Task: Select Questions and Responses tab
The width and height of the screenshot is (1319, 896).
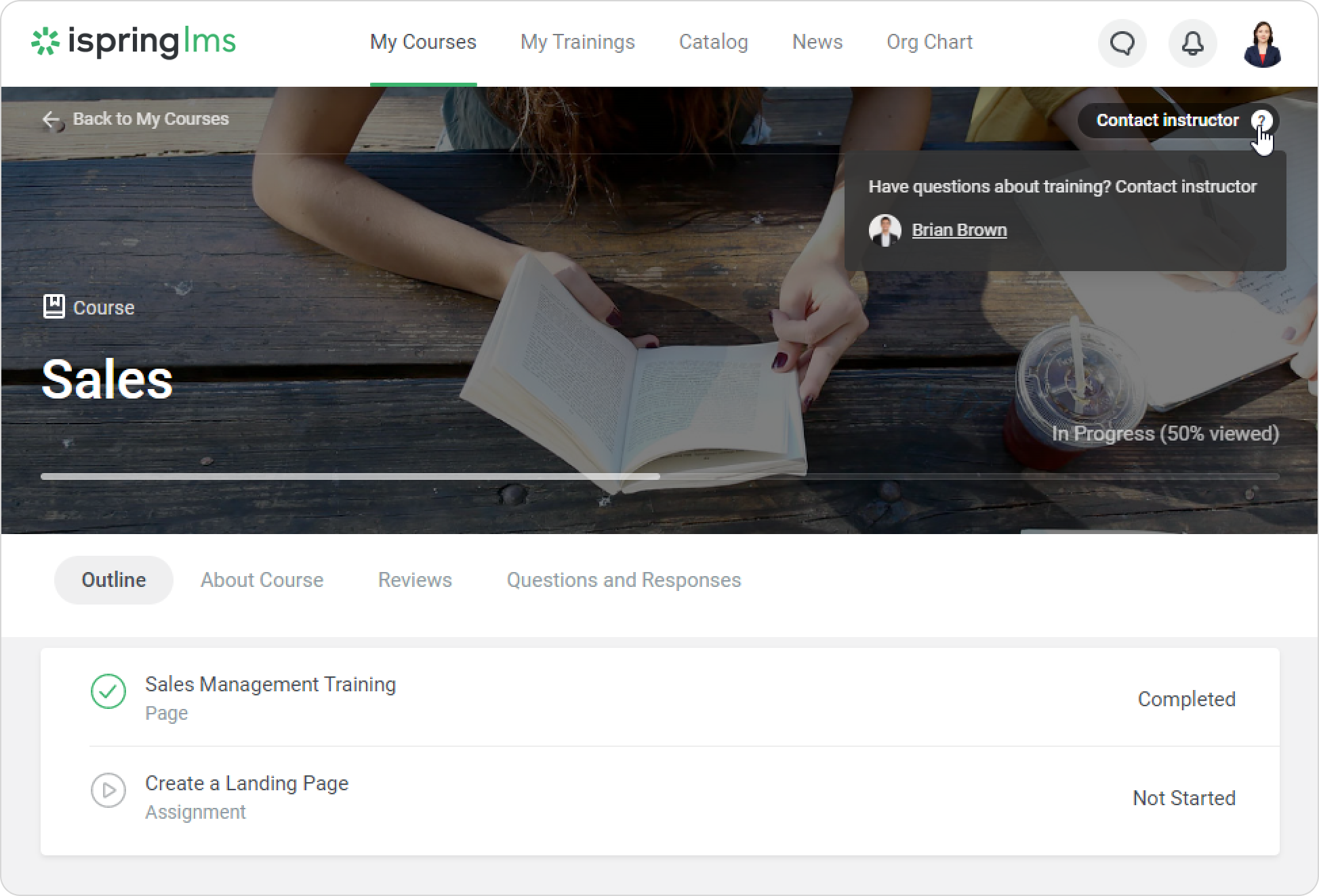Action: [x=624, y=580]
